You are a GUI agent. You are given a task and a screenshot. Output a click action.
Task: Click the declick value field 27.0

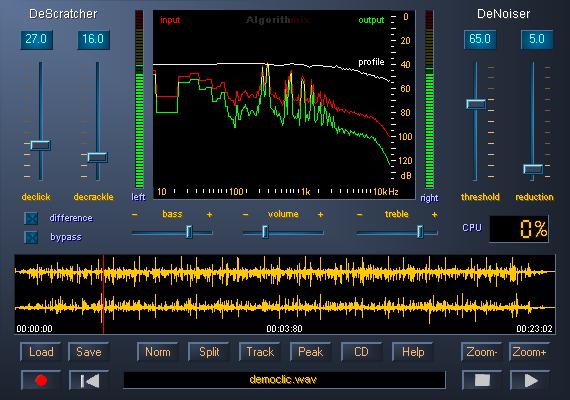coord(36,39)
